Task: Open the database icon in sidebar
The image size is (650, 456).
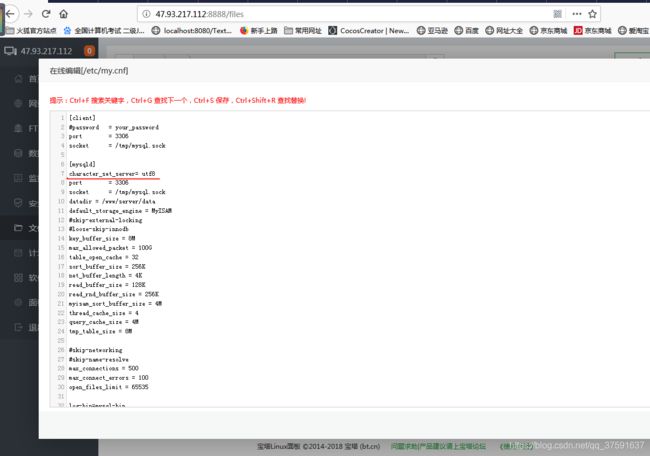Action: (18, 153)
